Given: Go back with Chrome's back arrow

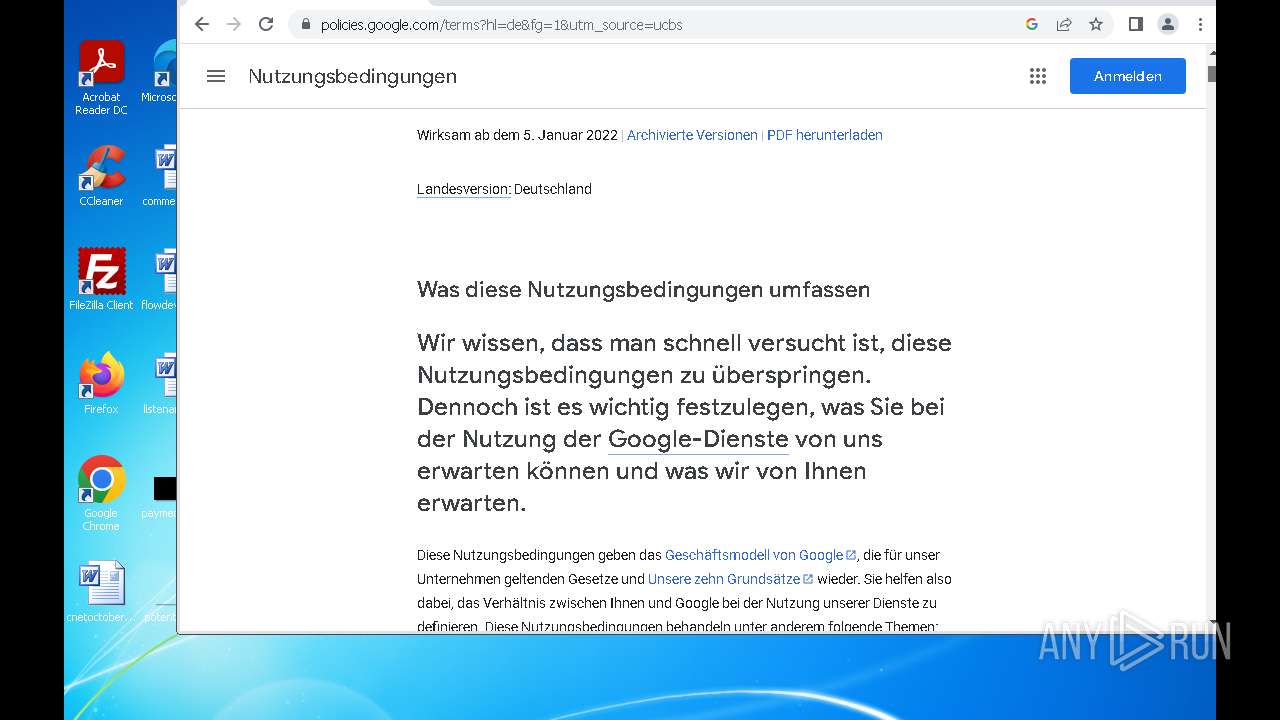Looking at the screenshot, I should tap(202, 24).
